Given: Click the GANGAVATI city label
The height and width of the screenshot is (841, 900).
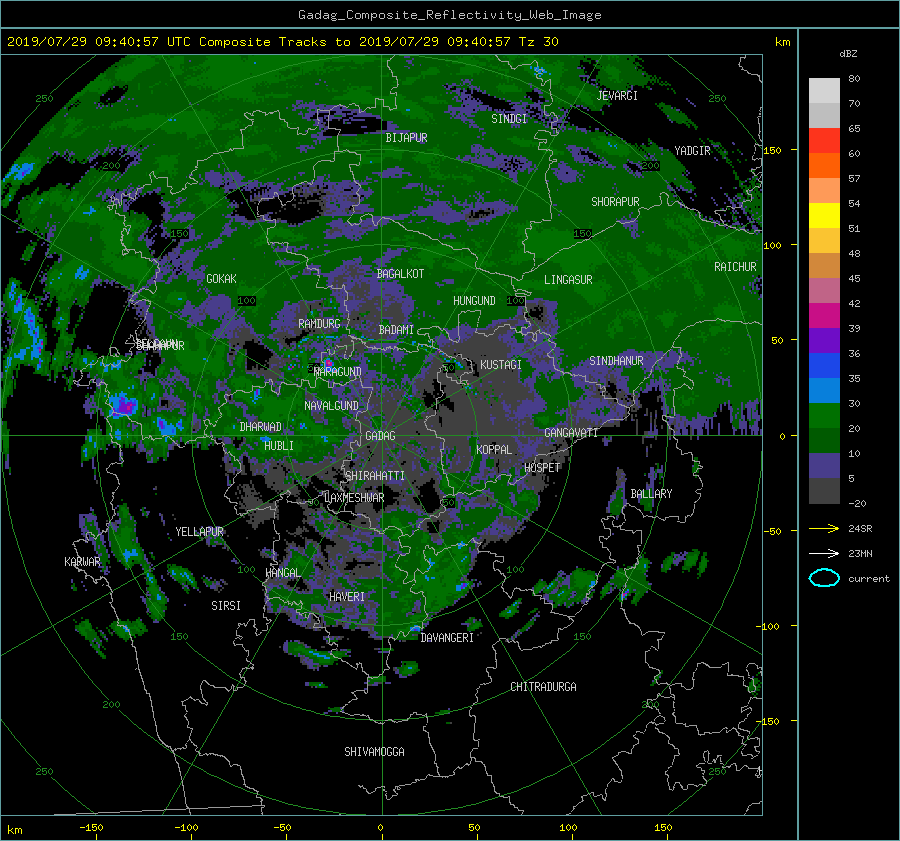Looking at the screenshot, I should [571, 433].
